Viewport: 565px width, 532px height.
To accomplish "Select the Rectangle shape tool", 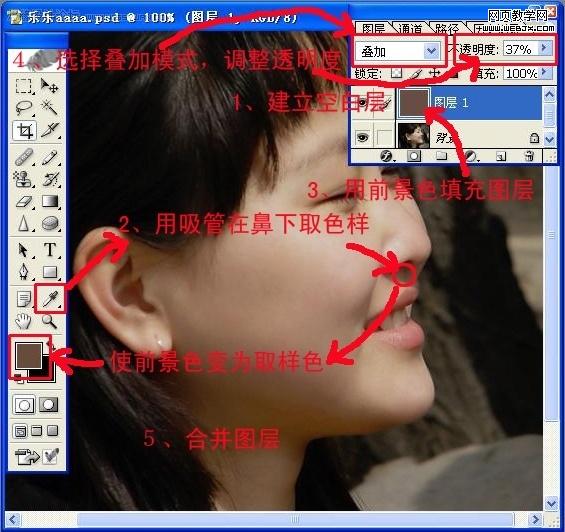I will pyautogui.click(x=49, y=271).
